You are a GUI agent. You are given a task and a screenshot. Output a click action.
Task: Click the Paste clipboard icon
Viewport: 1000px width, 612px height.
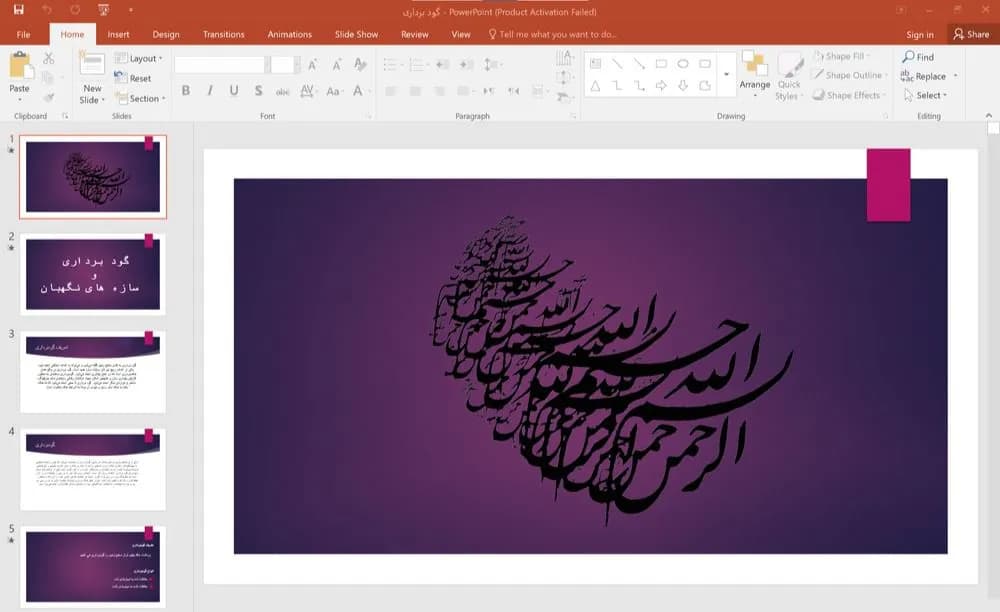20,66
